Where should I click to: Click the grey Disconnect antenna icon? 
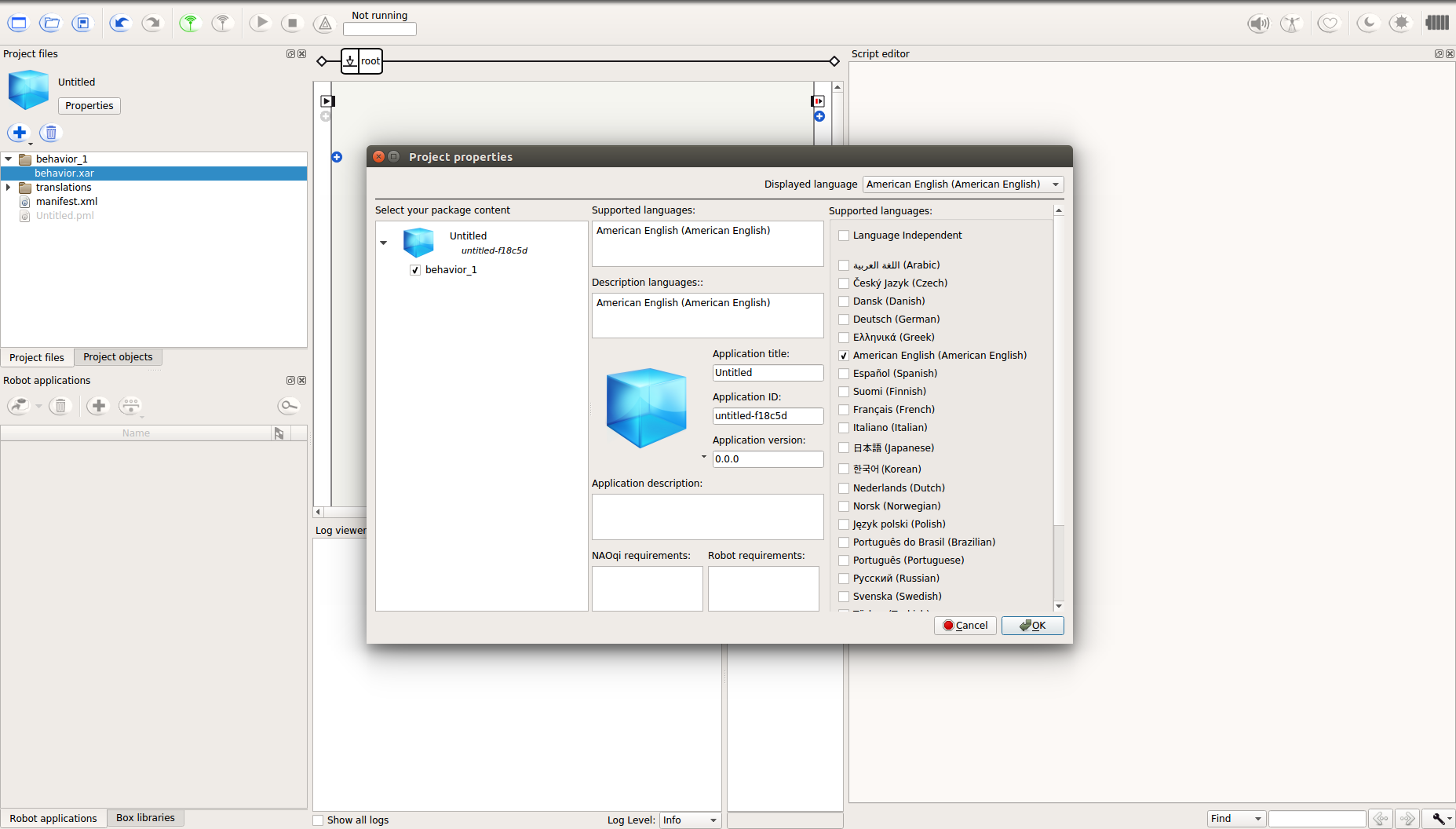[223, 24]
